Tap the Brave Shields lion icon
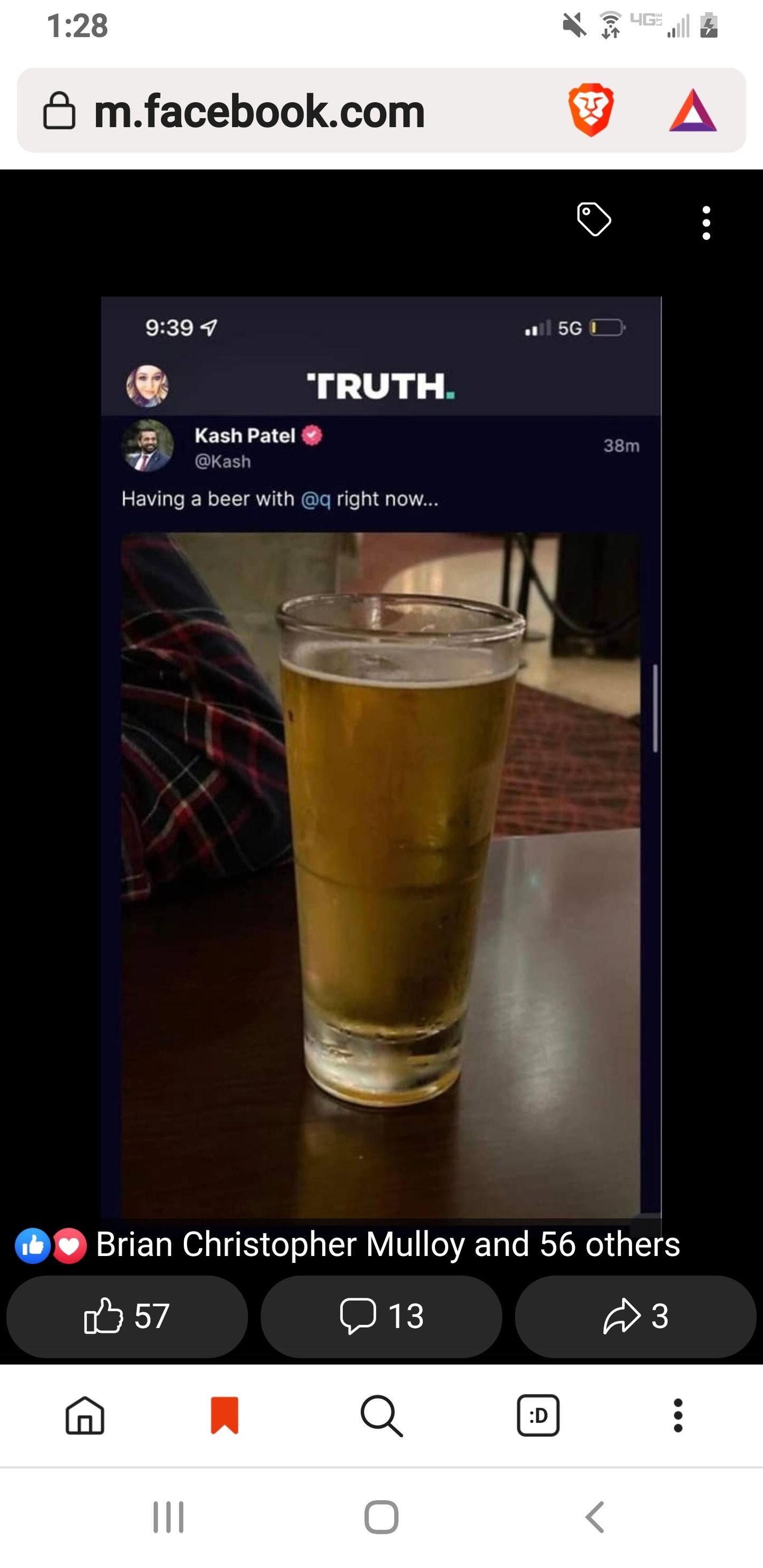The image size is (763, 1568). point(590,110)
